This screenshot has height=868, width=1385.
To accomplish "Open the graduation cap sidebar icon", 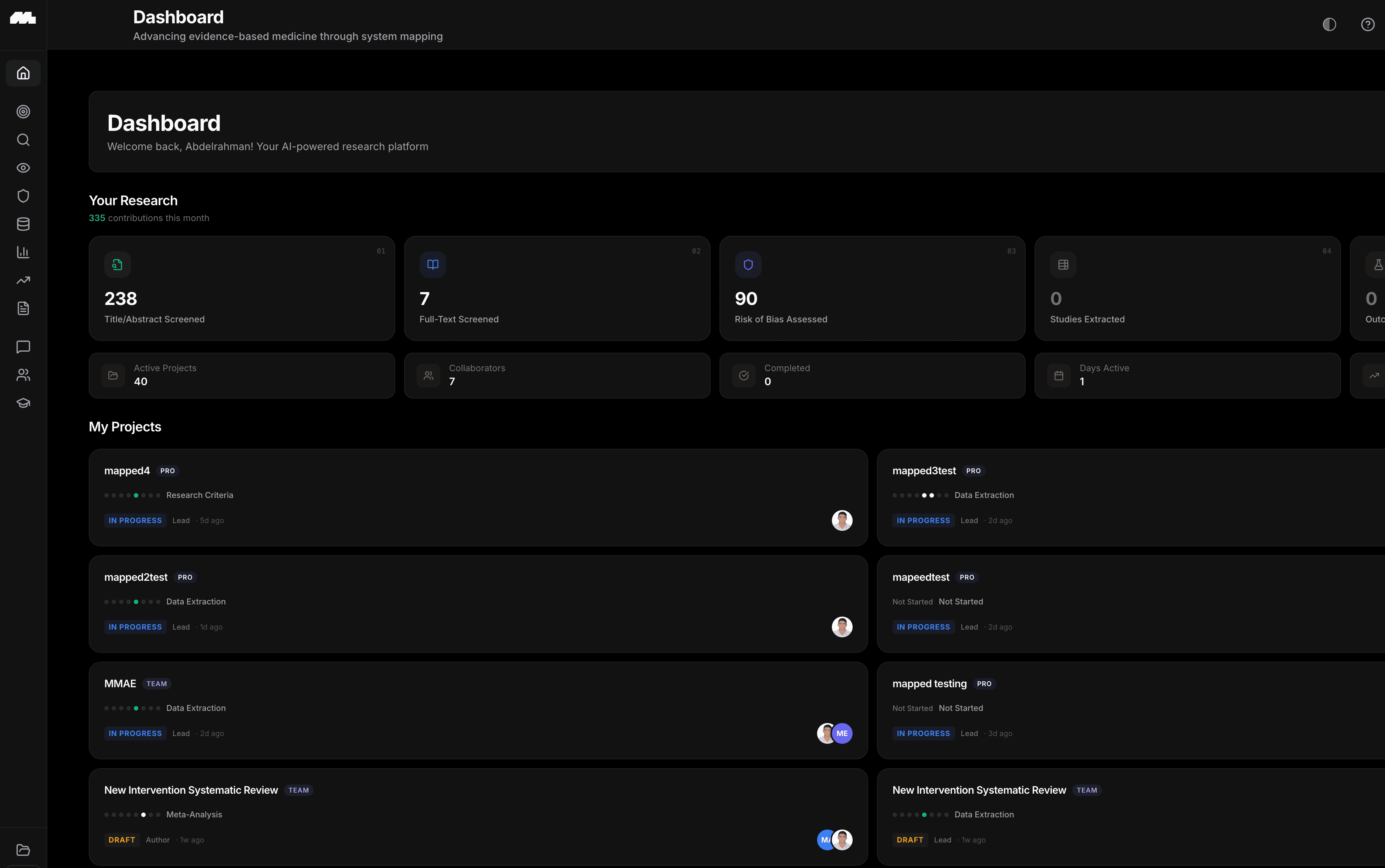I will pos(23,403).
